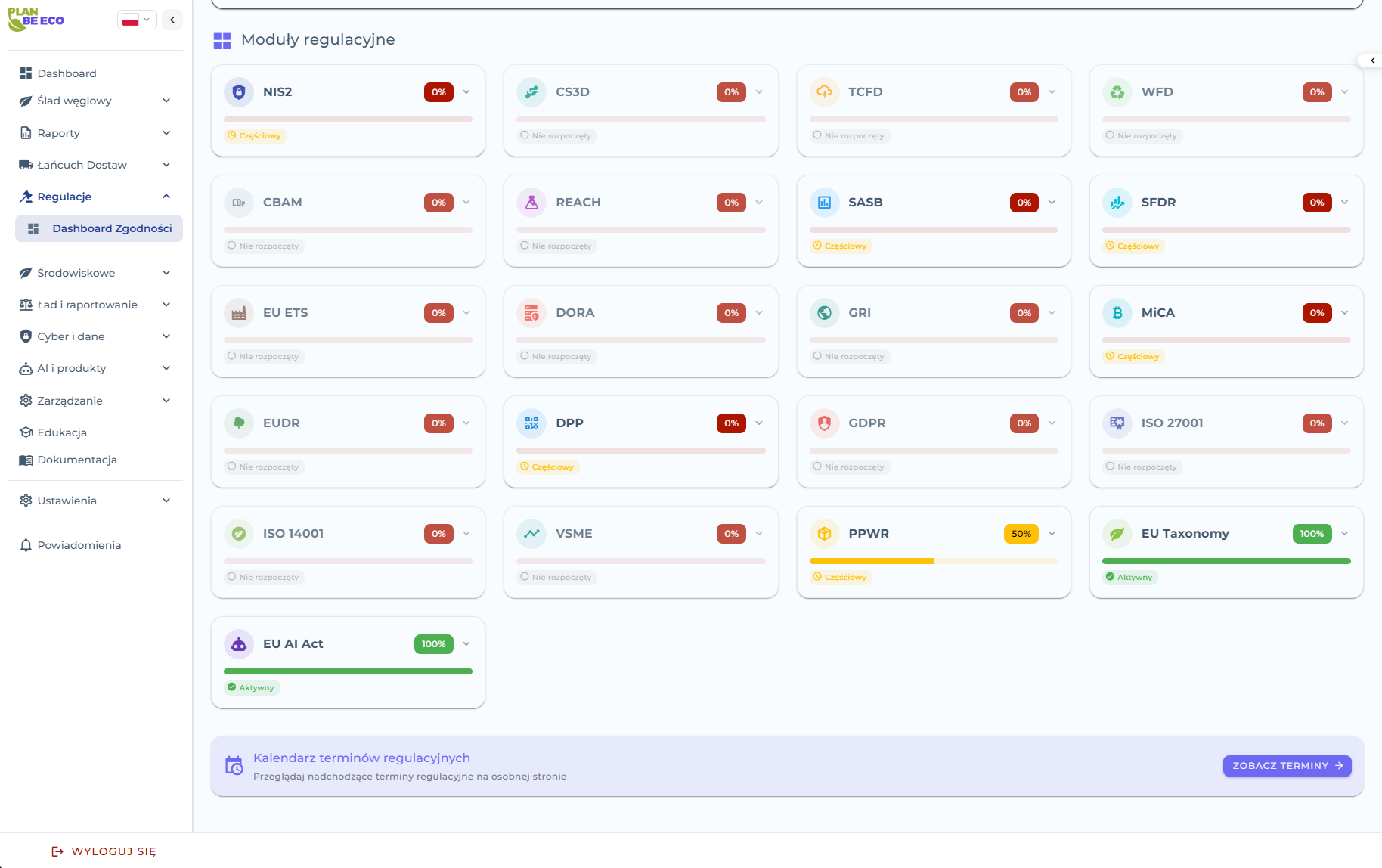Click the CBAM CO2 module icon
This screenshot has width=1382, height=868.
[x=239, y=202]
